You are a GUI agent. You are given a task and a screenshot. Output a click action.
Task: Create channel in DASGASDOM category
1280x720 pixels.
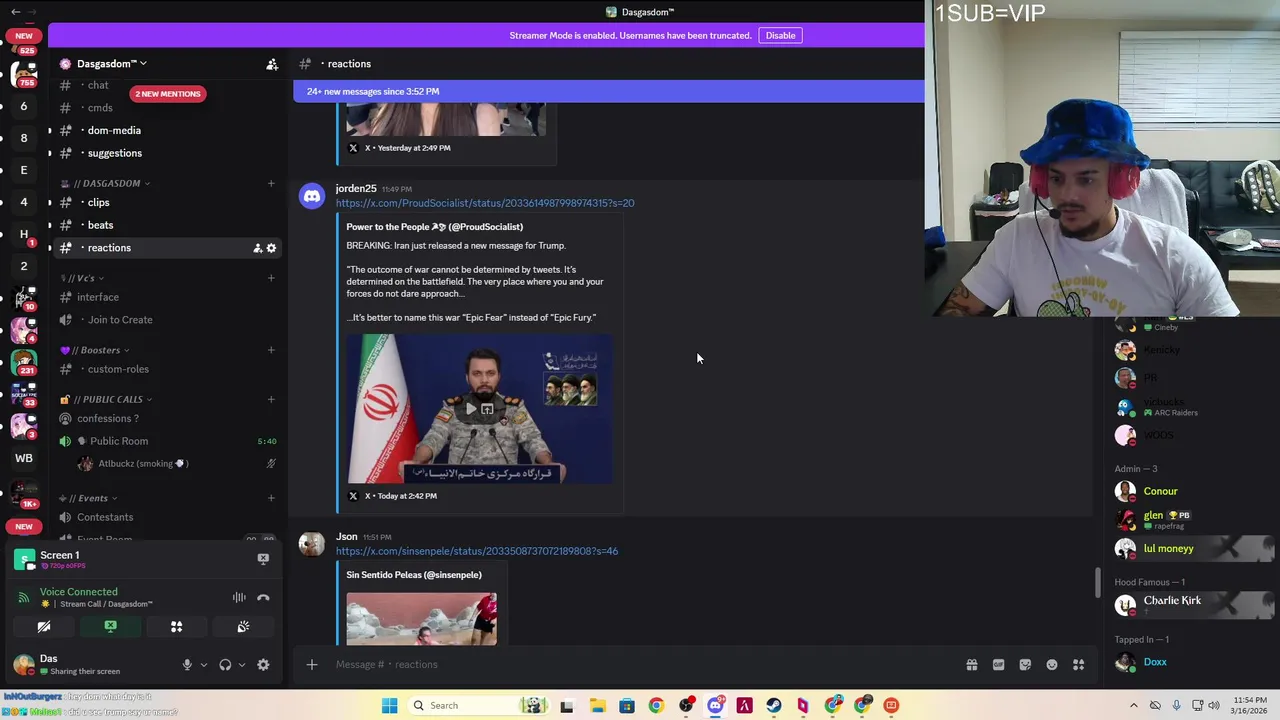click(271, 184)
